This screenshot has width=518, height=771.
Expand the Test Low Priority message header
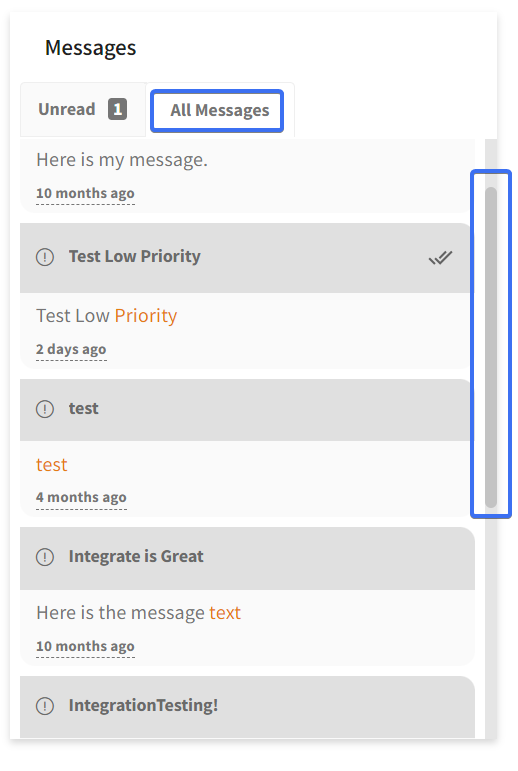pos(244,258)
